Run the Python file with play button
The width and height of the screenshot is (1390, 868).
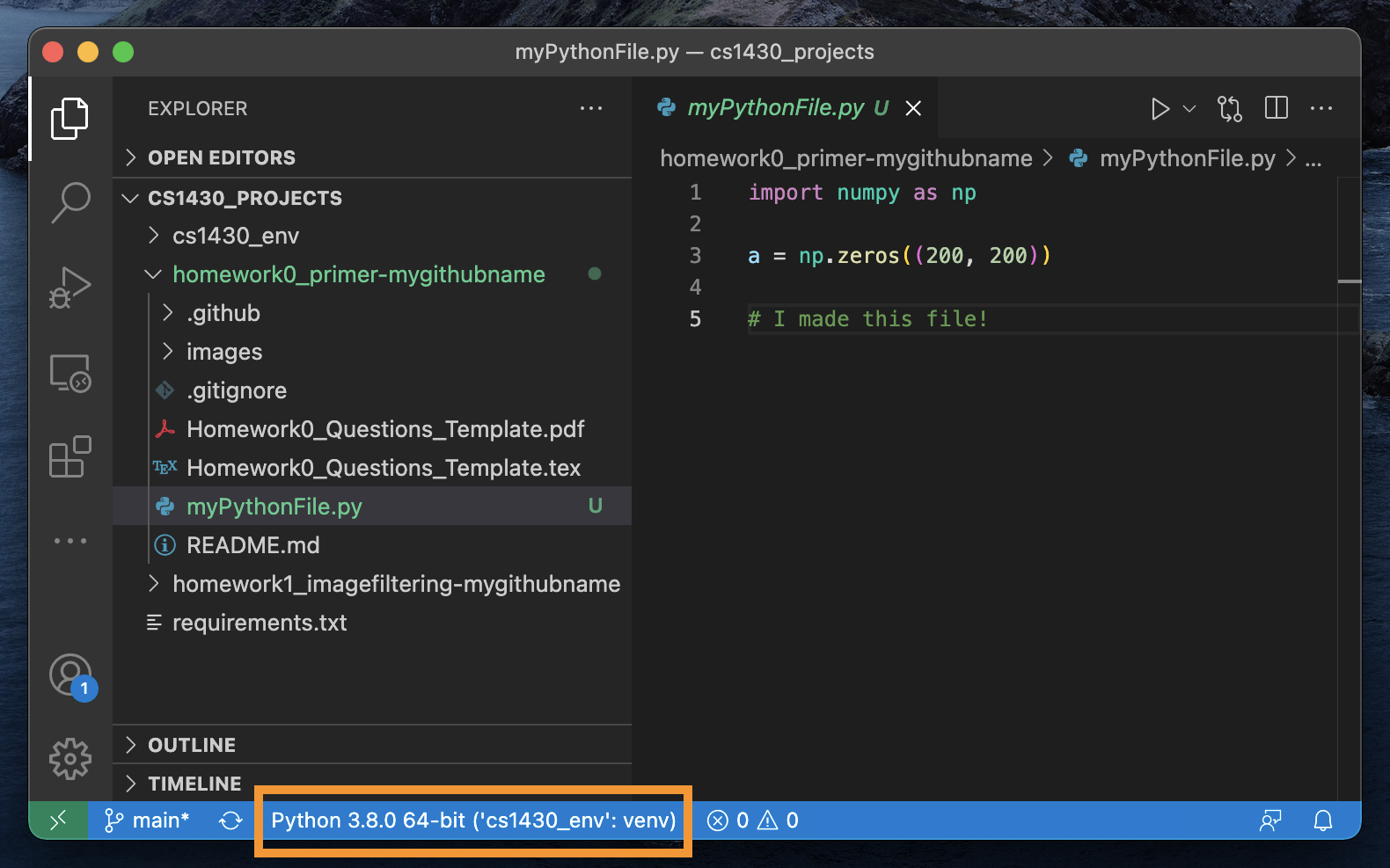(1160, 109)
